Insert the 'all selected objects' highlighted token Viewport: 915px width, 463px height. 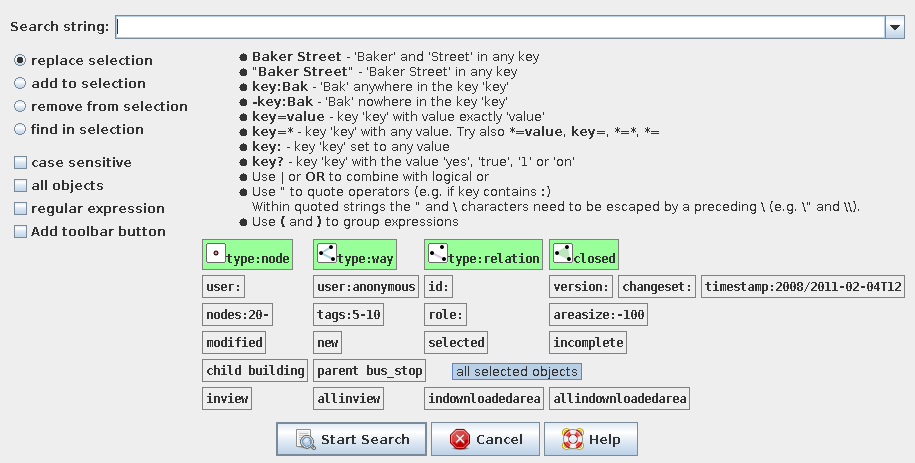(517, 372)
